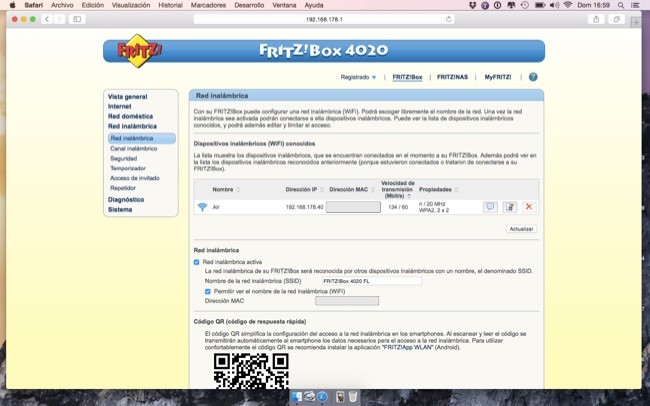Toggle the Safari sidebar button
The image size is (650, 406).
(77, 19)
